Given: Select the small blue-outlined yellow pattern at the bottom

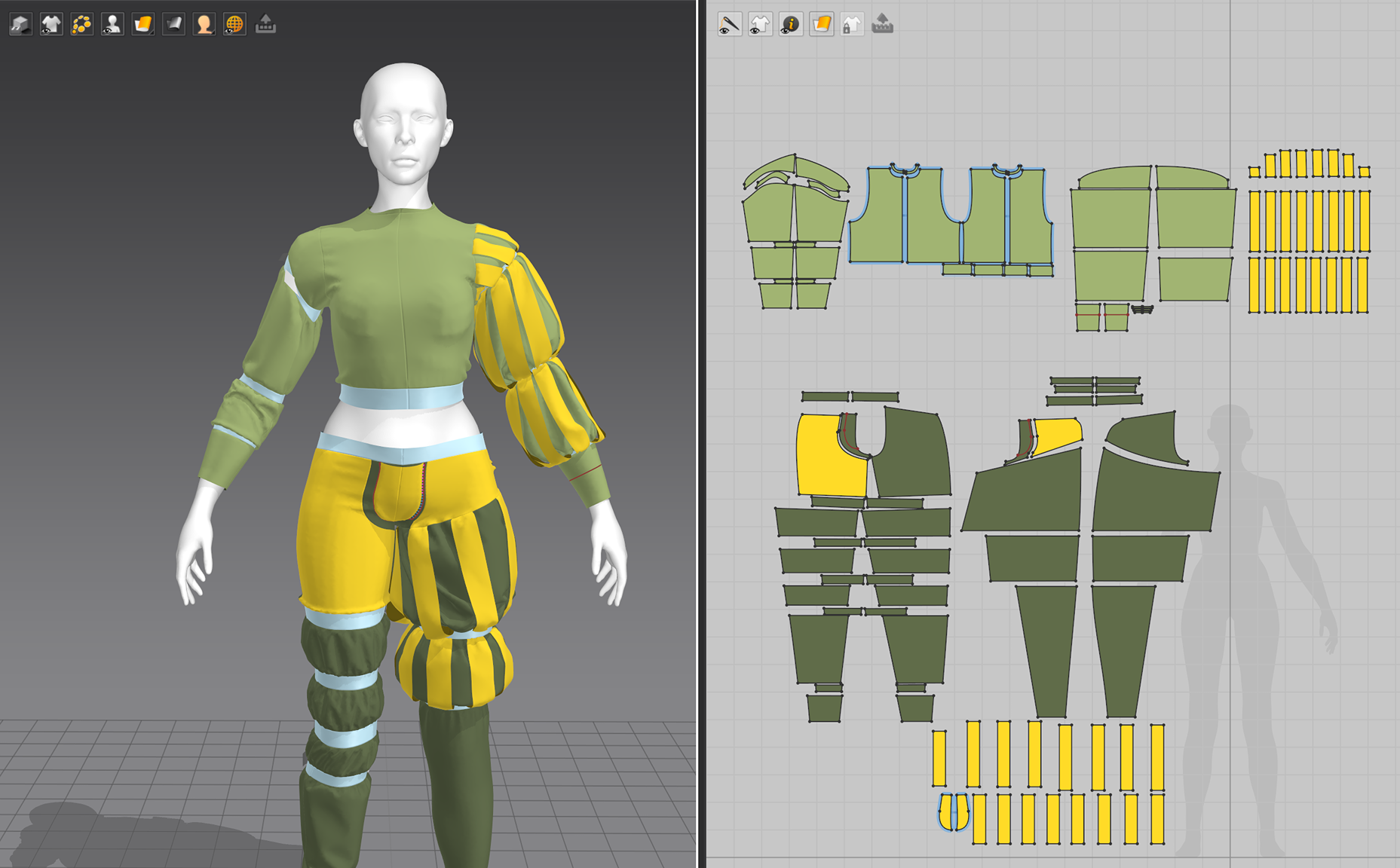Looking at the screenshot, I should [x=954, y=811].
